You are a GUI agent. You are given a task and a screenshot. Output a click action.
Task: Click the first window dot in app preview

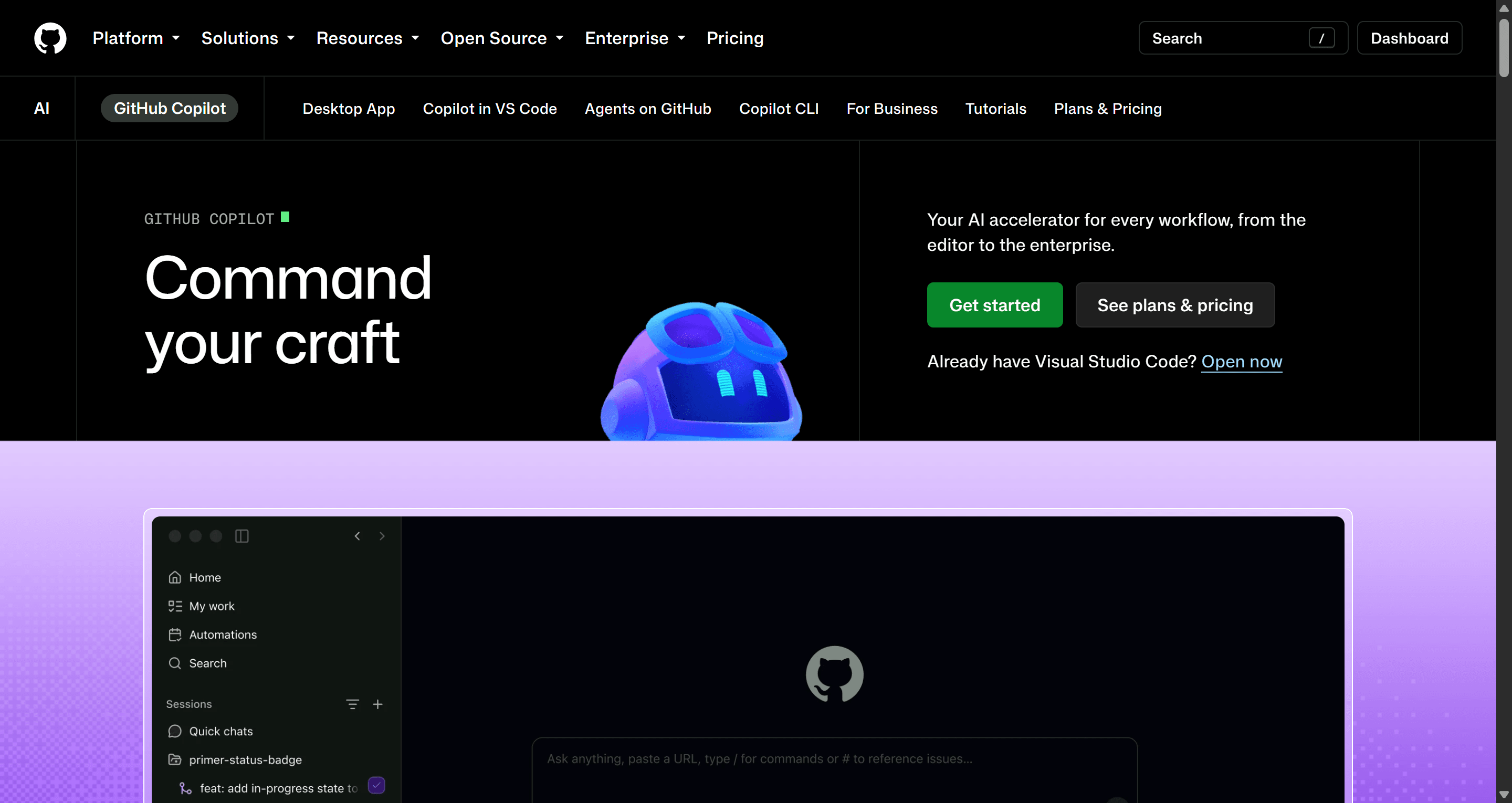[175, 536]
